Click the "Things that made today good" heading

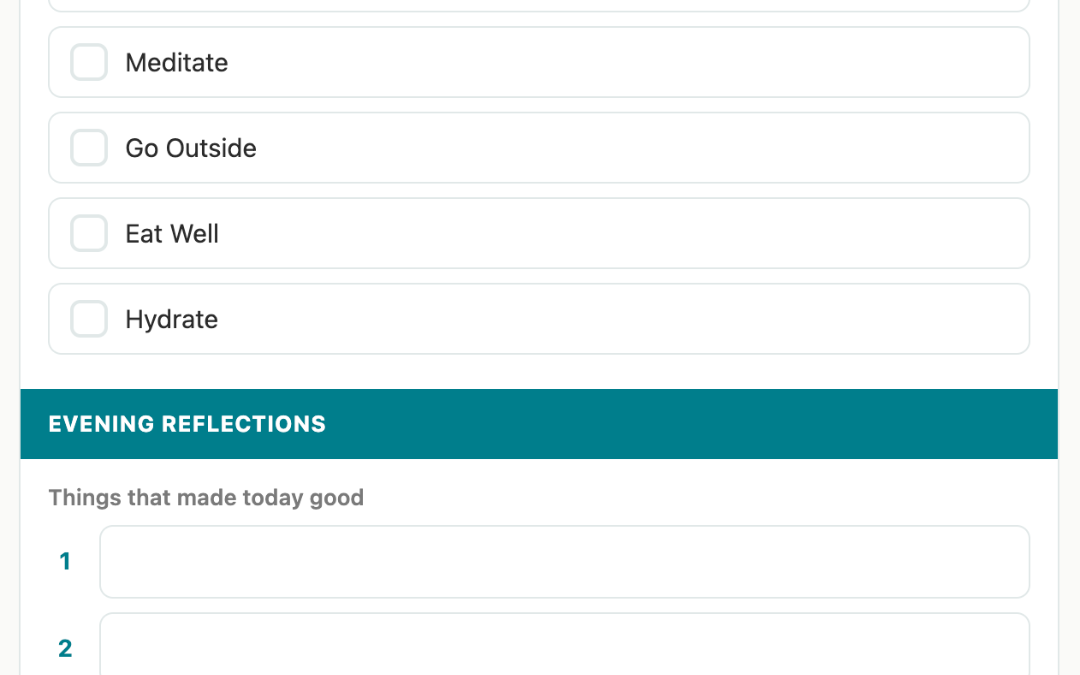point(206,498)
